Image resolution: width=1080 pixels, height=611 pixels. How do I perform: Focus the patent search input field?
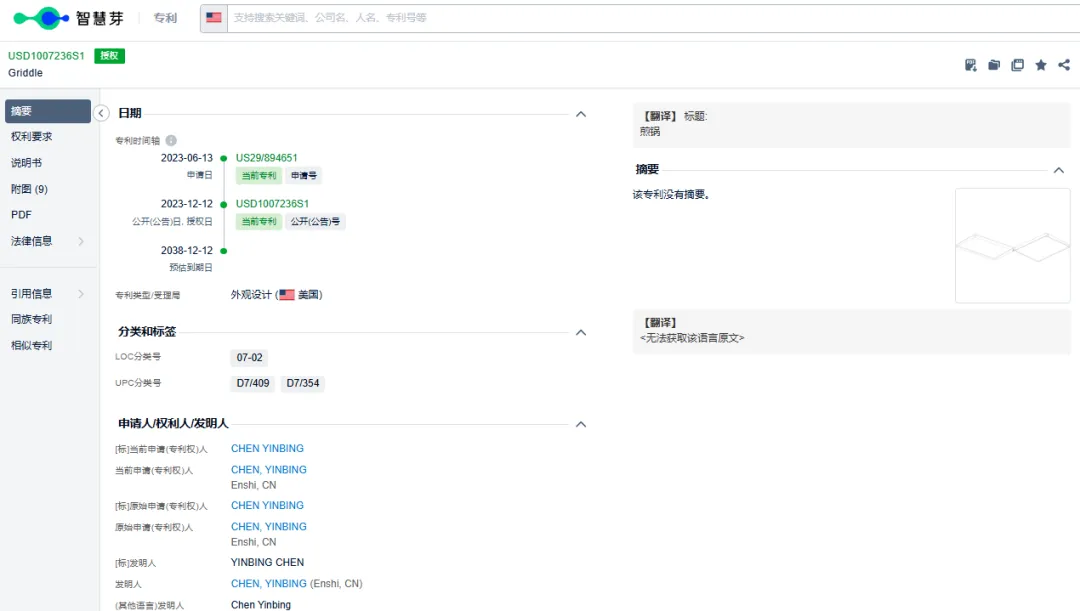click(653, 18)
